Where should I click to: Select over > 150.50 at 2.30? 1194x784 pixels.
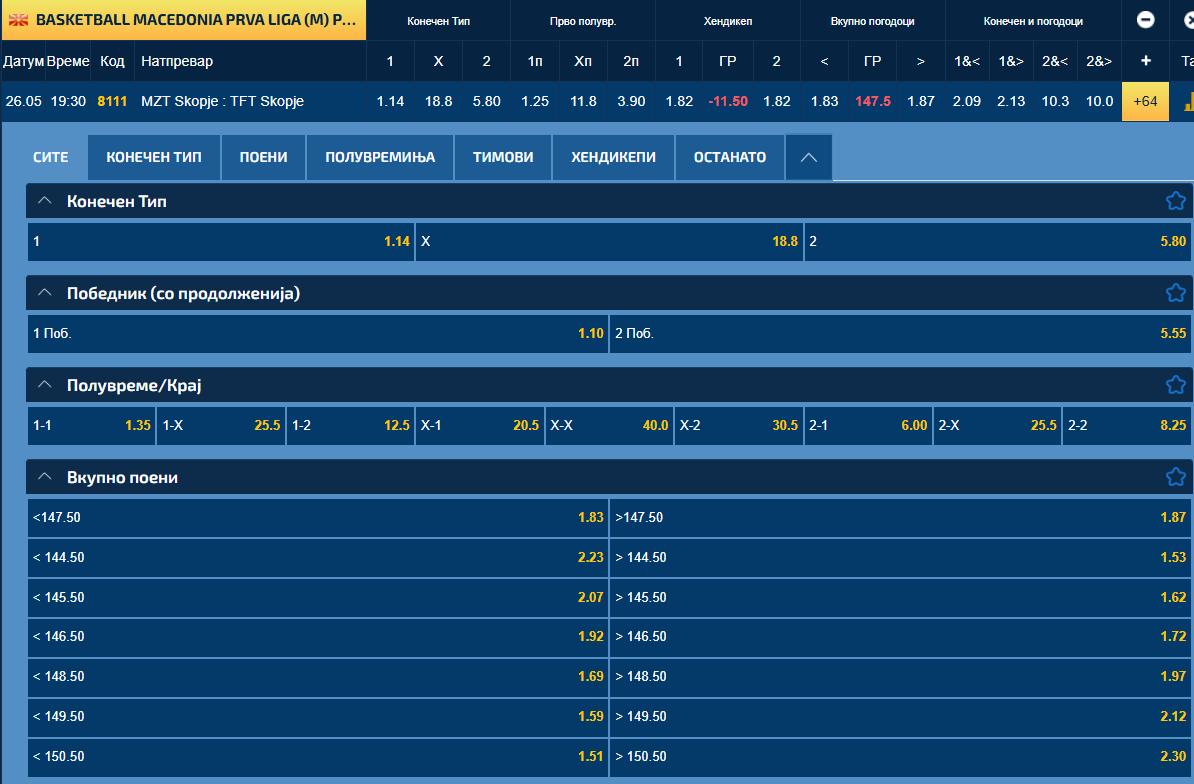click(x=902, y=757)
